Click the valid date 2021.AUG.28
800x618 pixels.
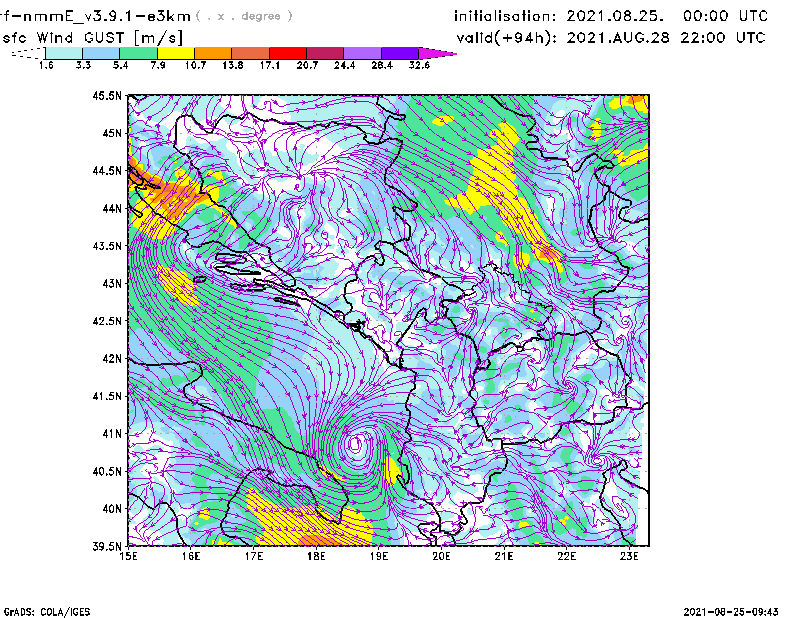[617, 38]
